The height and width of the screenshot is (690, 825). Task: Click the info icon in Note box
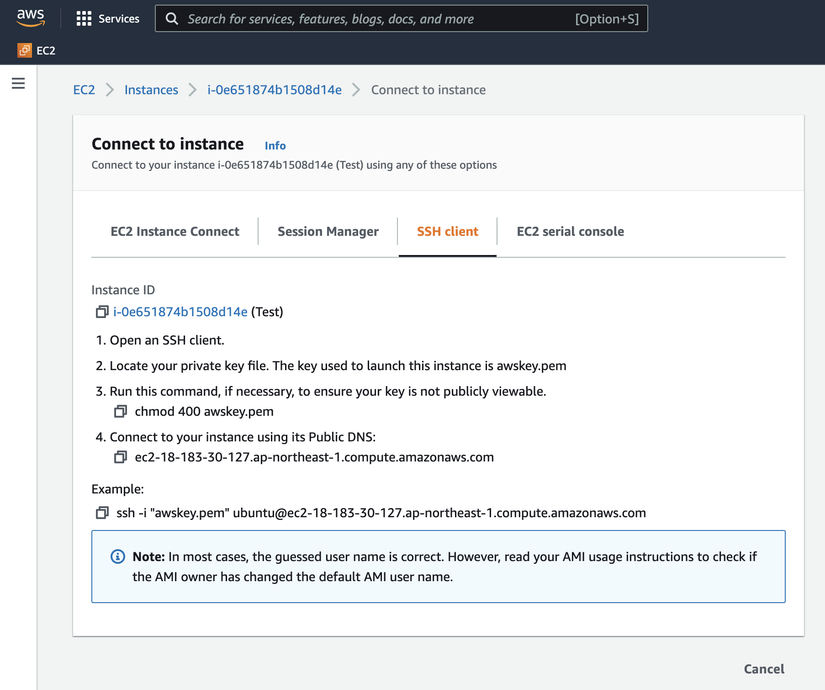[117, 556]
